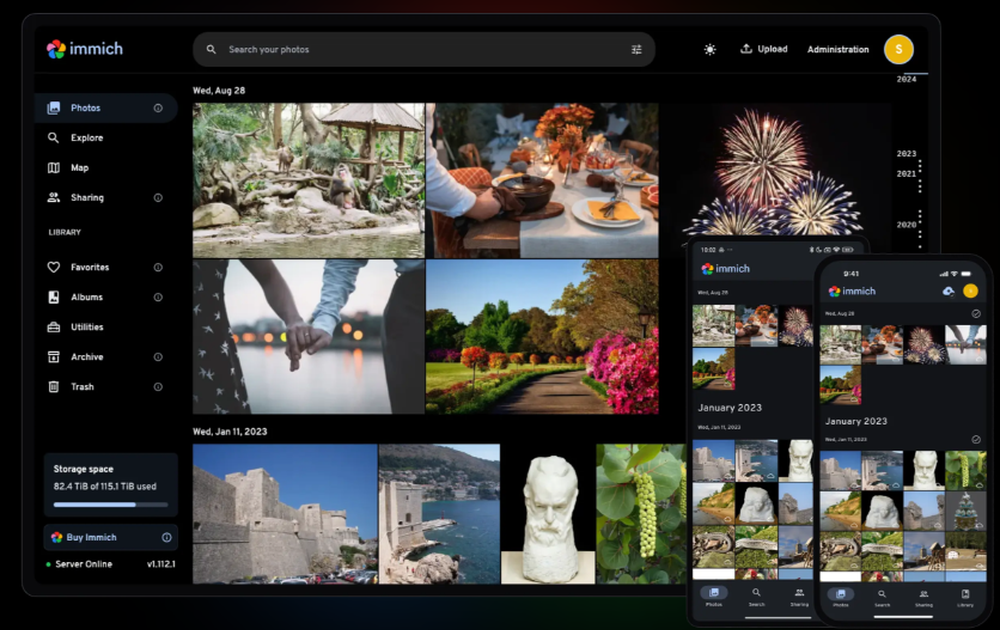Click the info icon beside Archive
1000x630 pixels.
pos(158,357)
